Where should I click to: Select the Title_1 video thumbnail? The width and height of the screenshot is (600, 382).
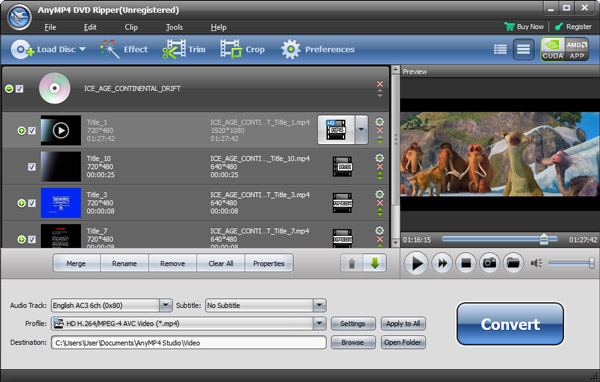[x=61, y=130]
